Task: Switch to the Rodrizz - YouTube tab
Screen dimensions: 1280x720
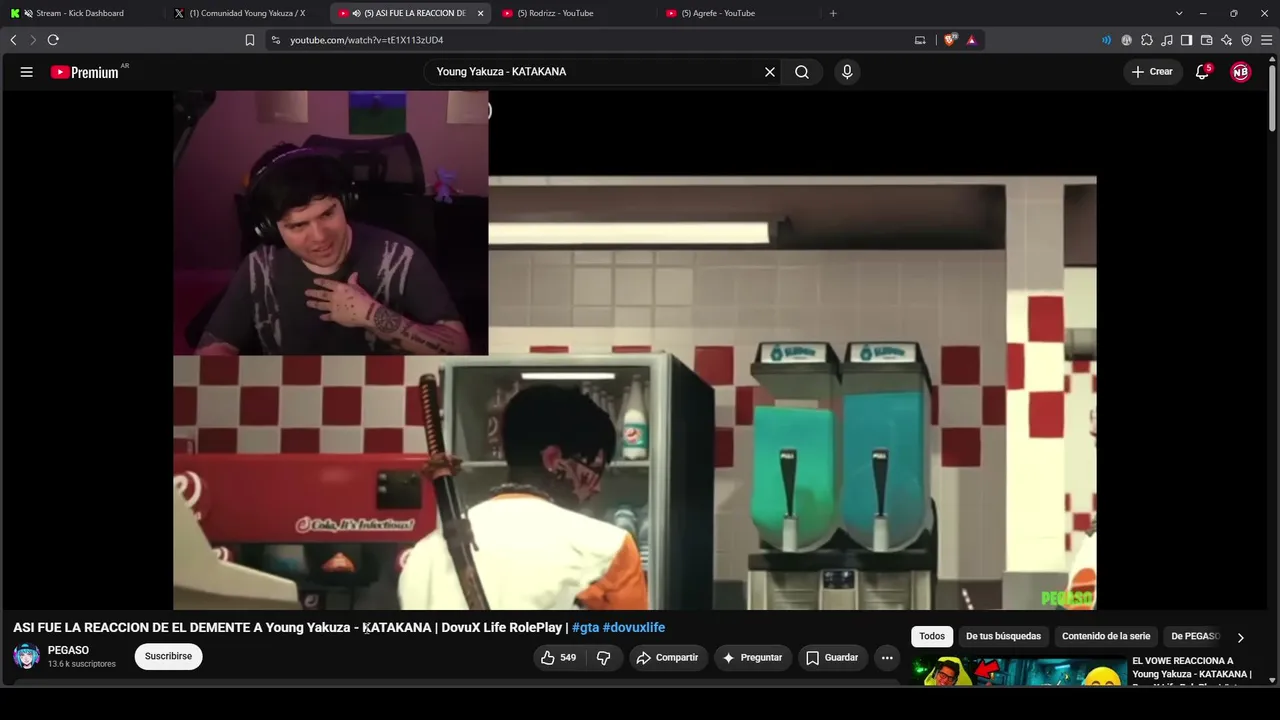Action: [575, 13]
